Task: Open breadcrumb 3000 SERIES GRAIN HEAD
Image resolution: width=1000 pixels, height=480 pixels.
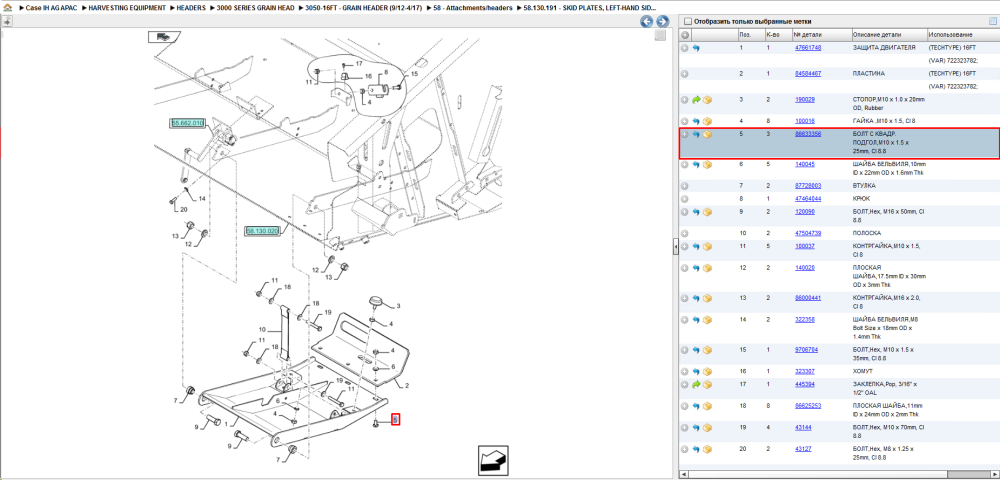Action: [256, 8]
